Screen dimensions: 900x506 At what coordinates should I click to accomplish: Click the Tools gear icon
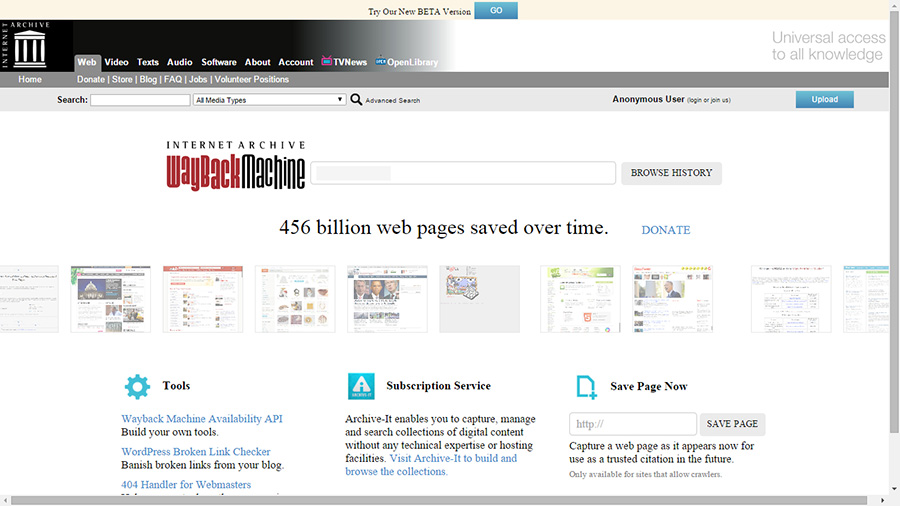tap(137, 387)
